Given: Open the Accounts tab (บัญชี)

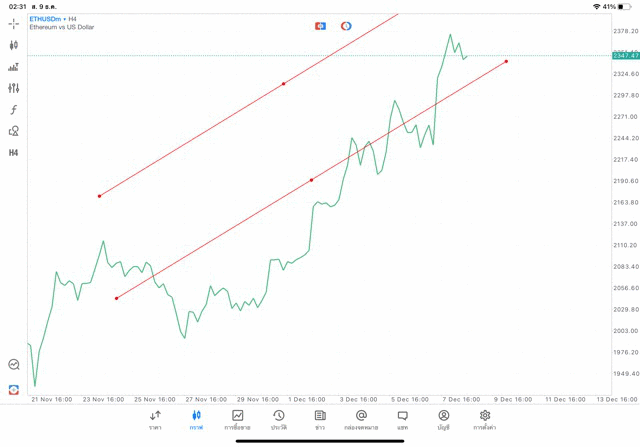Looking at the screenshot, I should tap(443, 420).
